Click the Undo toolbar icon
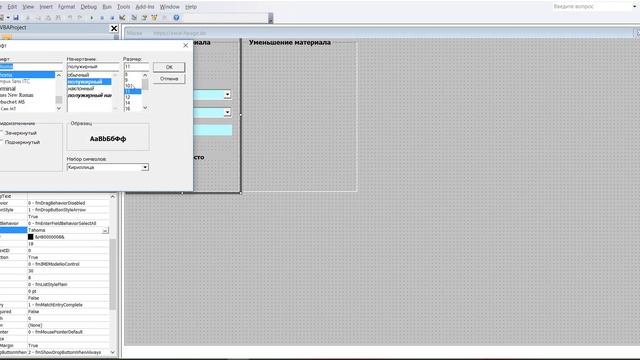 70,18
